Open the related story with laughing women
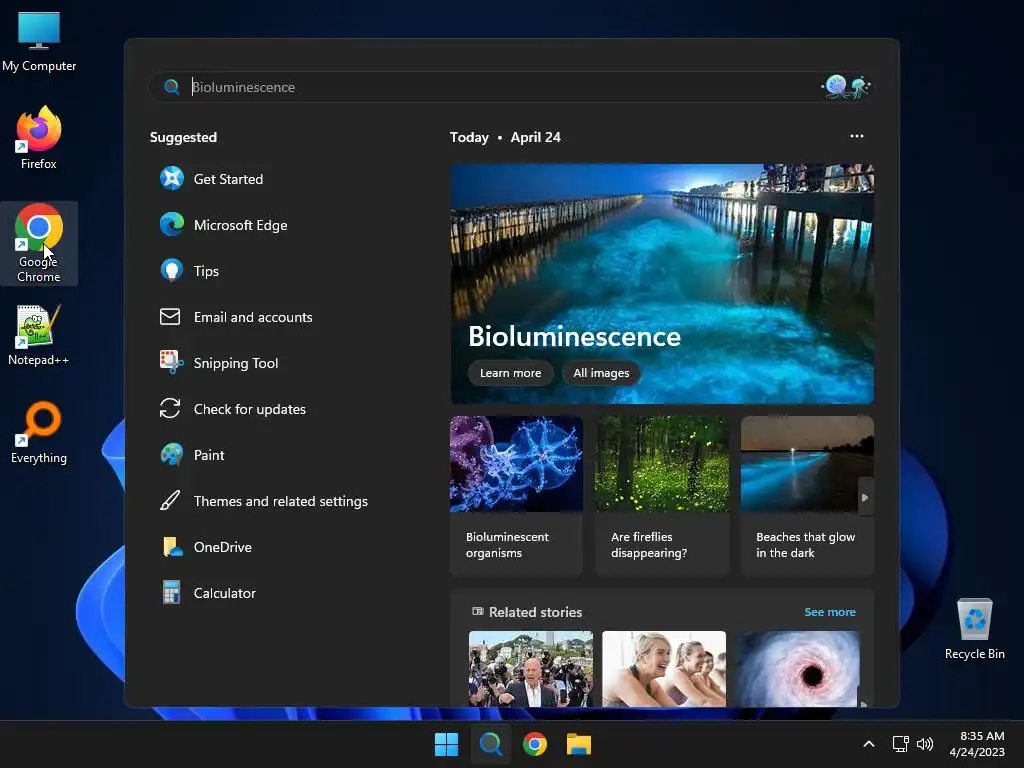Viewport: 1024px width, 768px height. (664, 669)
